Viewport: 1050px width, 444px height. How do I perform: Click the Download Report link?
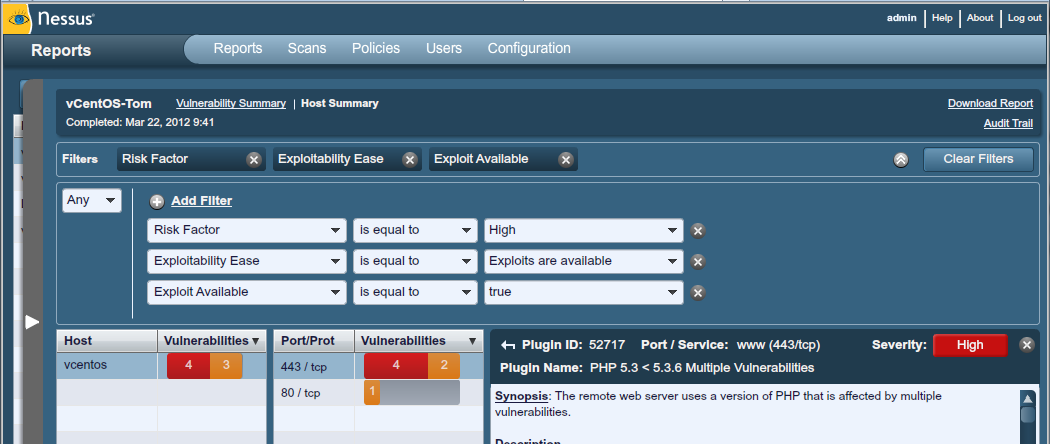tap(990, 104)
